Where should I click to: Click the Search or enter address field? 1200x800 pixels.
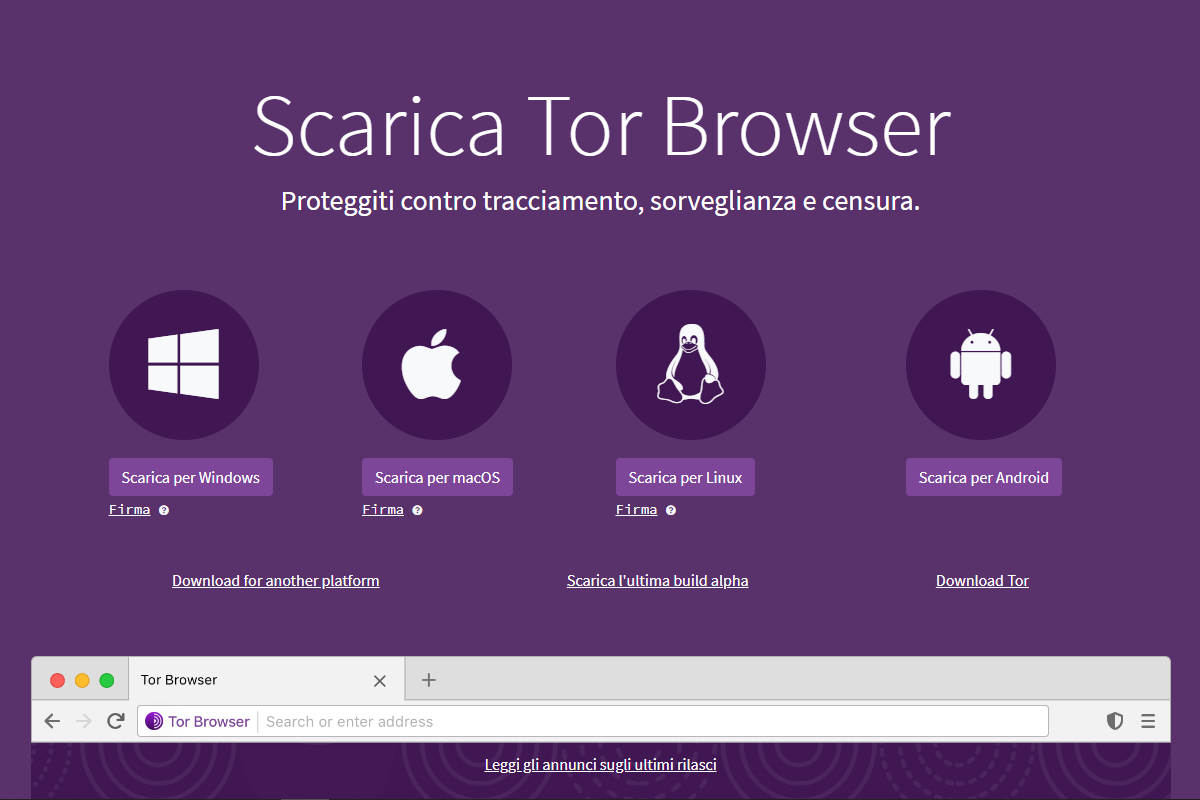(650, 721)
